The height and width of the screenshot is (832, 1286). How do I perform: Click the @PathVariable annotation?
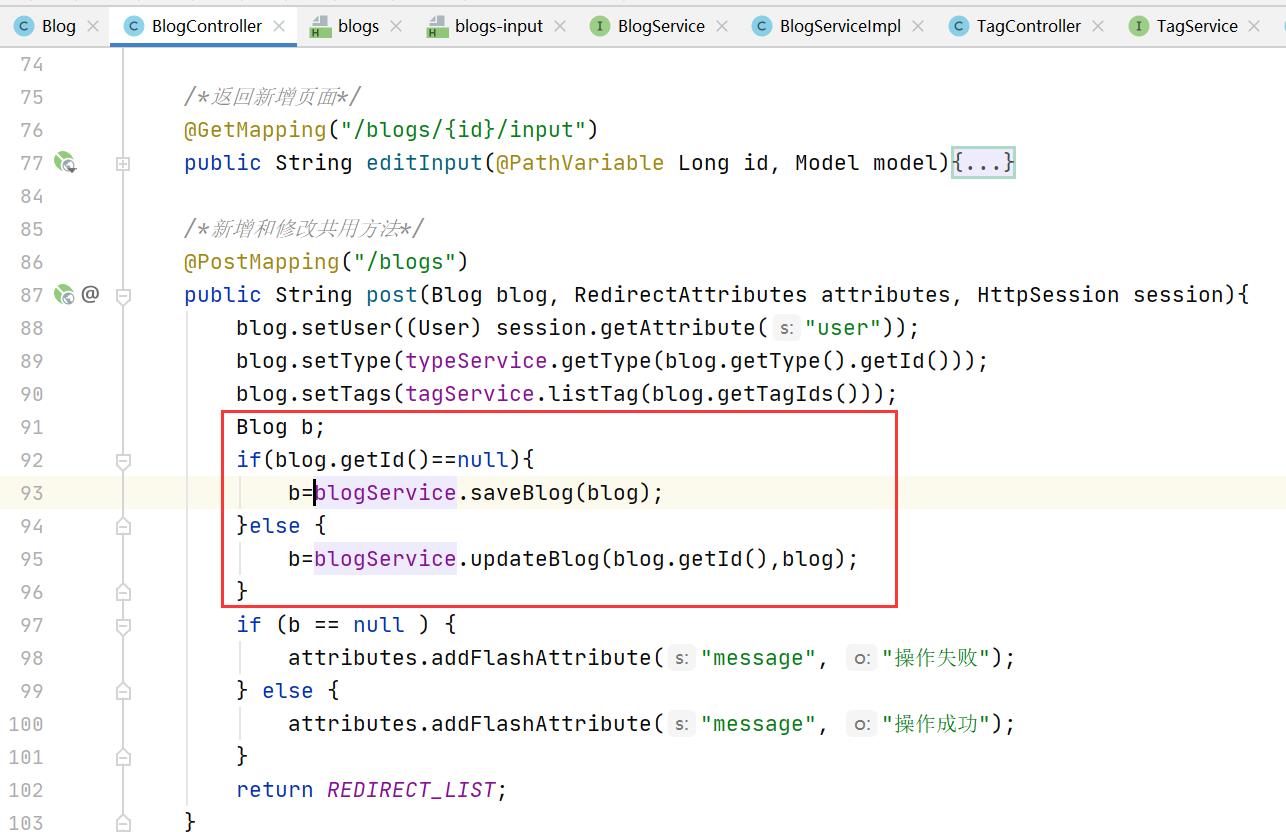(x=580, y=162)
